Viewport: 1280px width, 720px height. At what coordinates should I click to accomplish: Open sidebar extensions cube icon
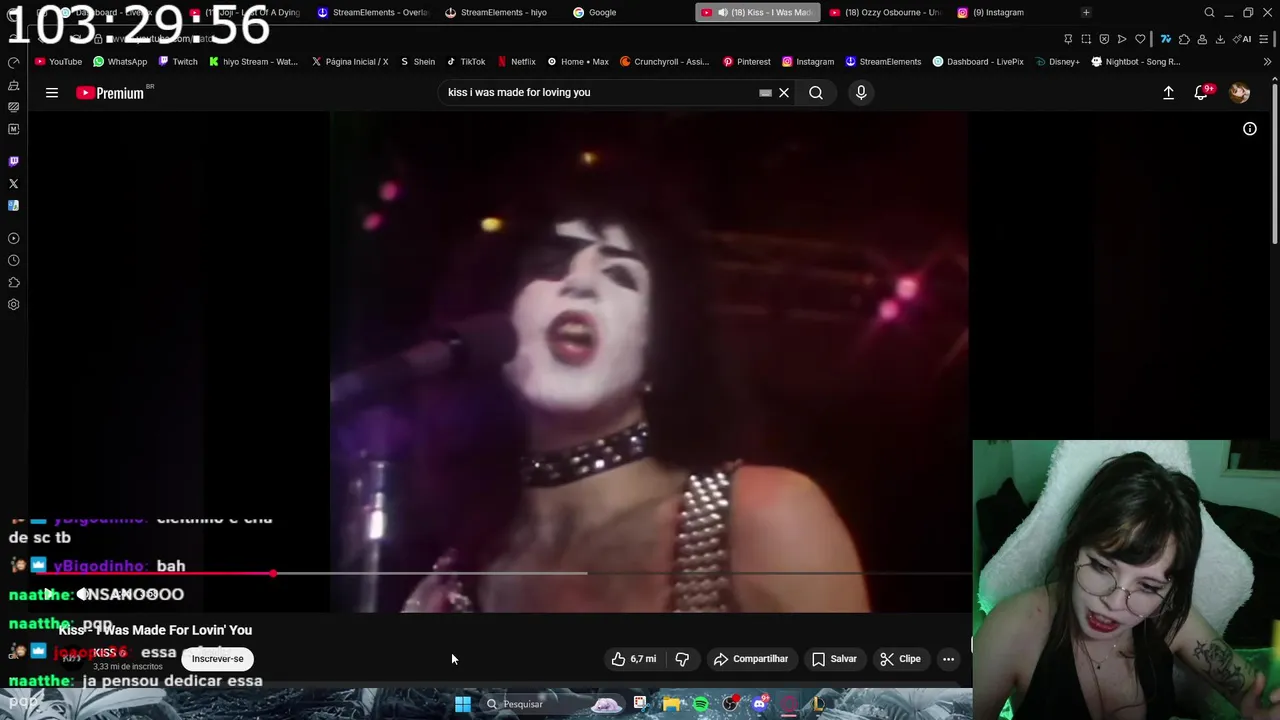click(13, 282)
